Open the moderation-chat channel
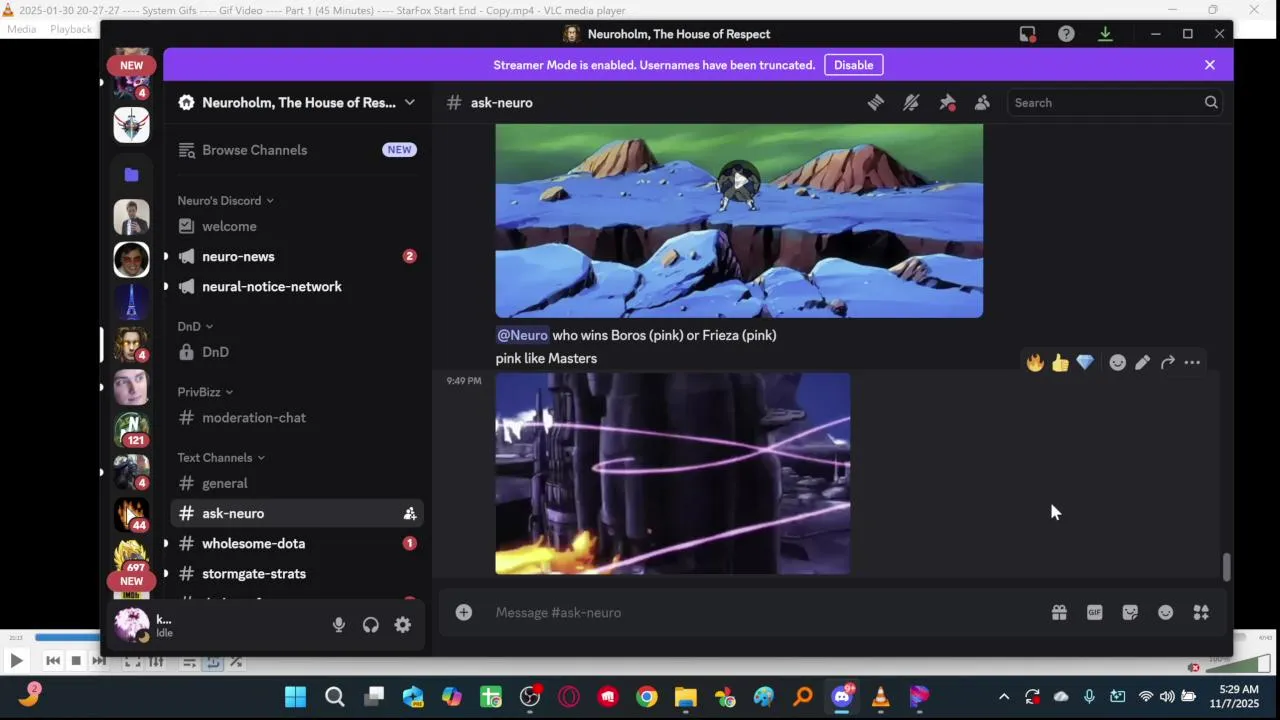1280x720 pixels. click(x=297, y=417)
